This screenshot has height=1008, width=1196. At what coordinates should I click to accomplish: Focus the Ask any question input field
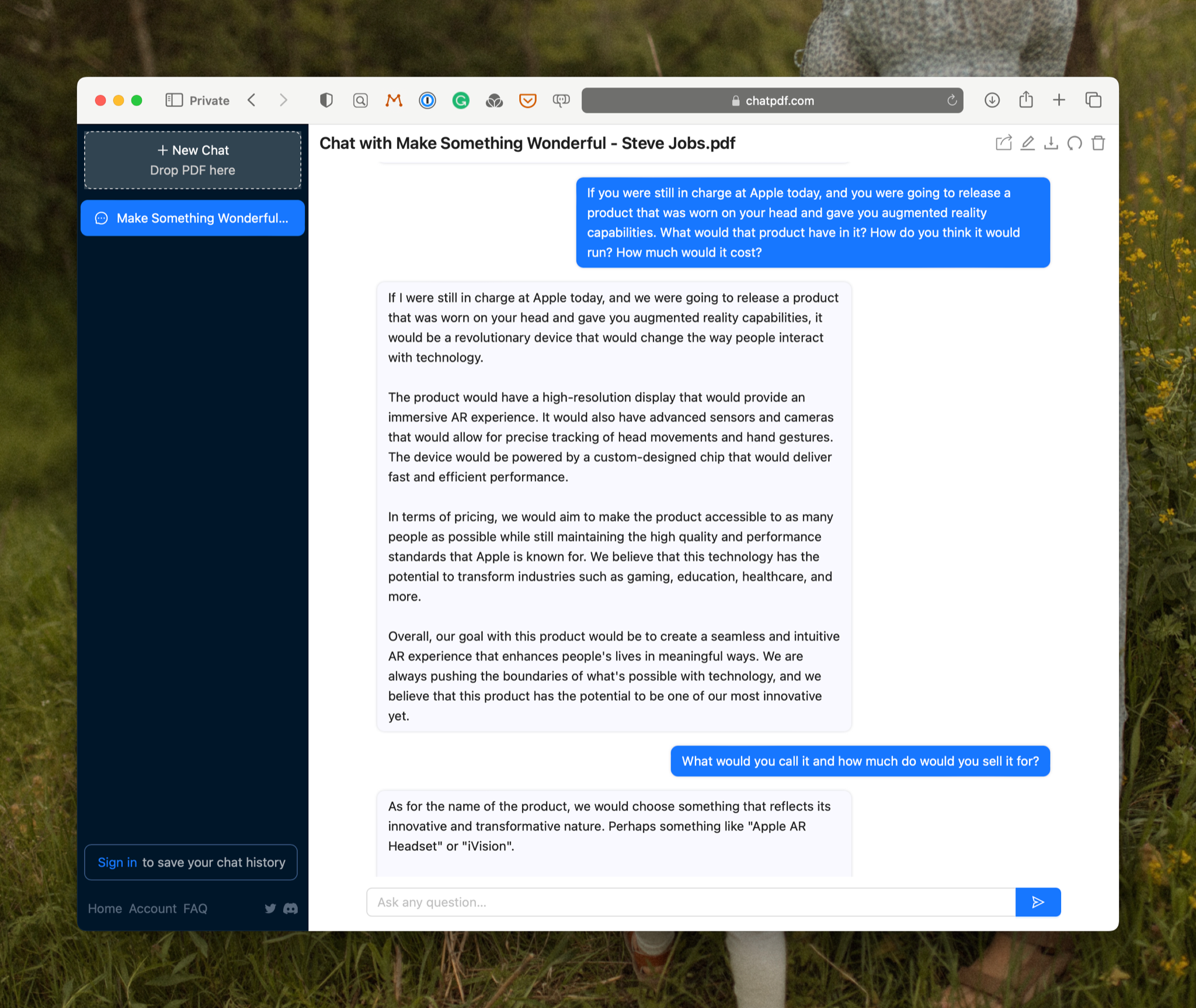691,902
